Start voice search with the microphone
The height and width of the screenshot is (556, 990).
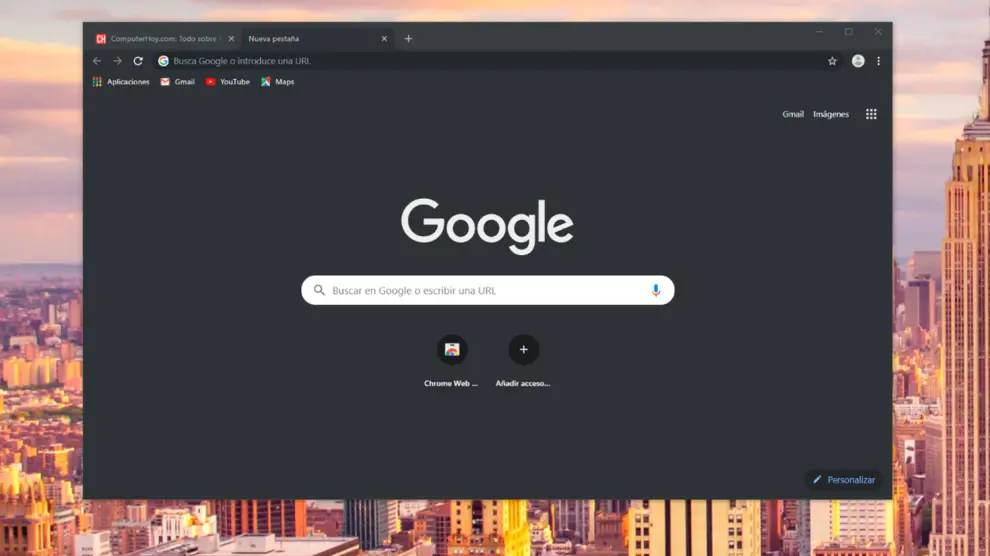coord(656,290)
